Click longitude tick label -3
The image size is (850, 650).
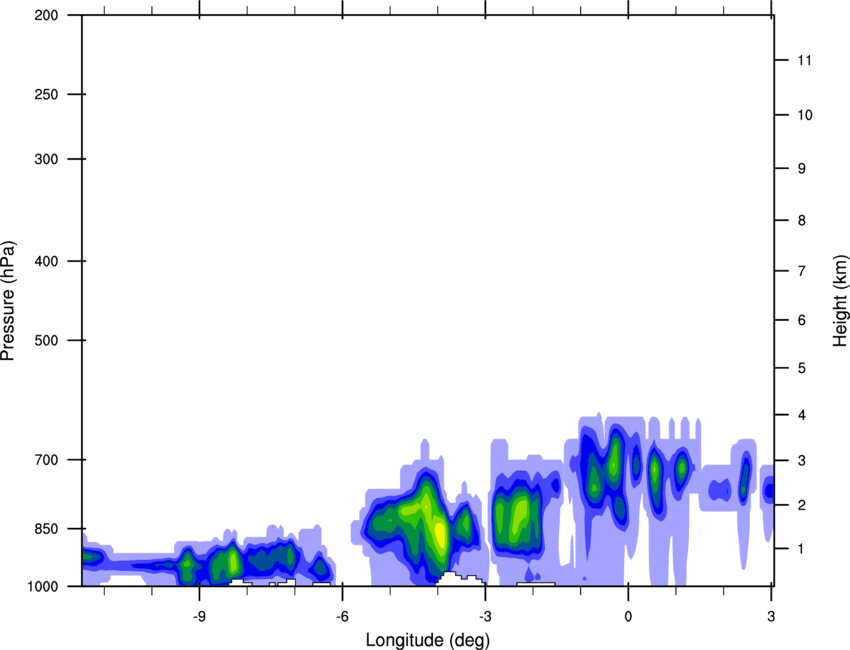[485, 616]
